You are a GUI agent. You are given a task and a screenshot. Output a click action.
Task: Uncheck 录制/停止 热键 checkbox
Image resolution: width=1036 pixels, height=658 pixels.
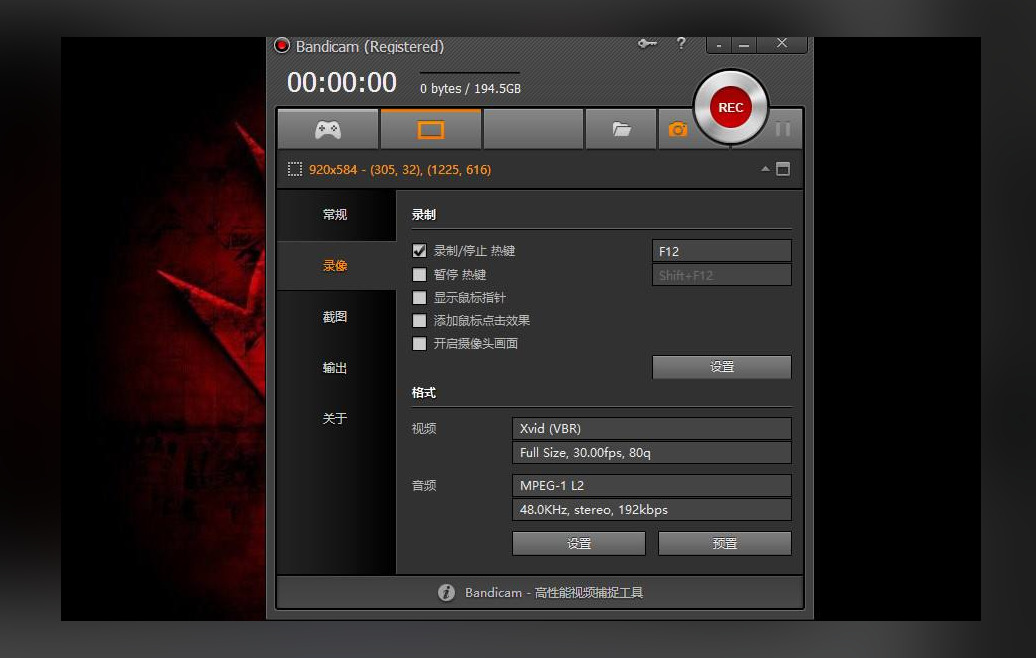[x=419, y=251]
